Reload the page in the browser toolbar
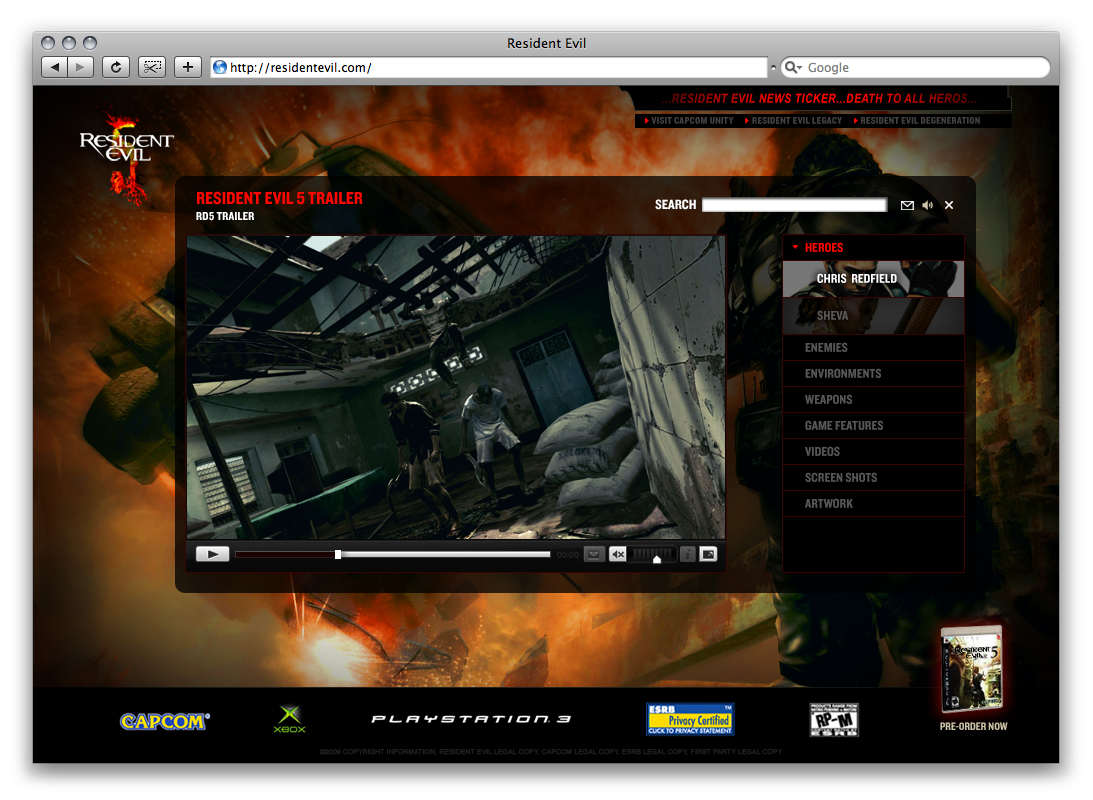This screenshot has height=800, width=1093. click(x=116, y=67)
